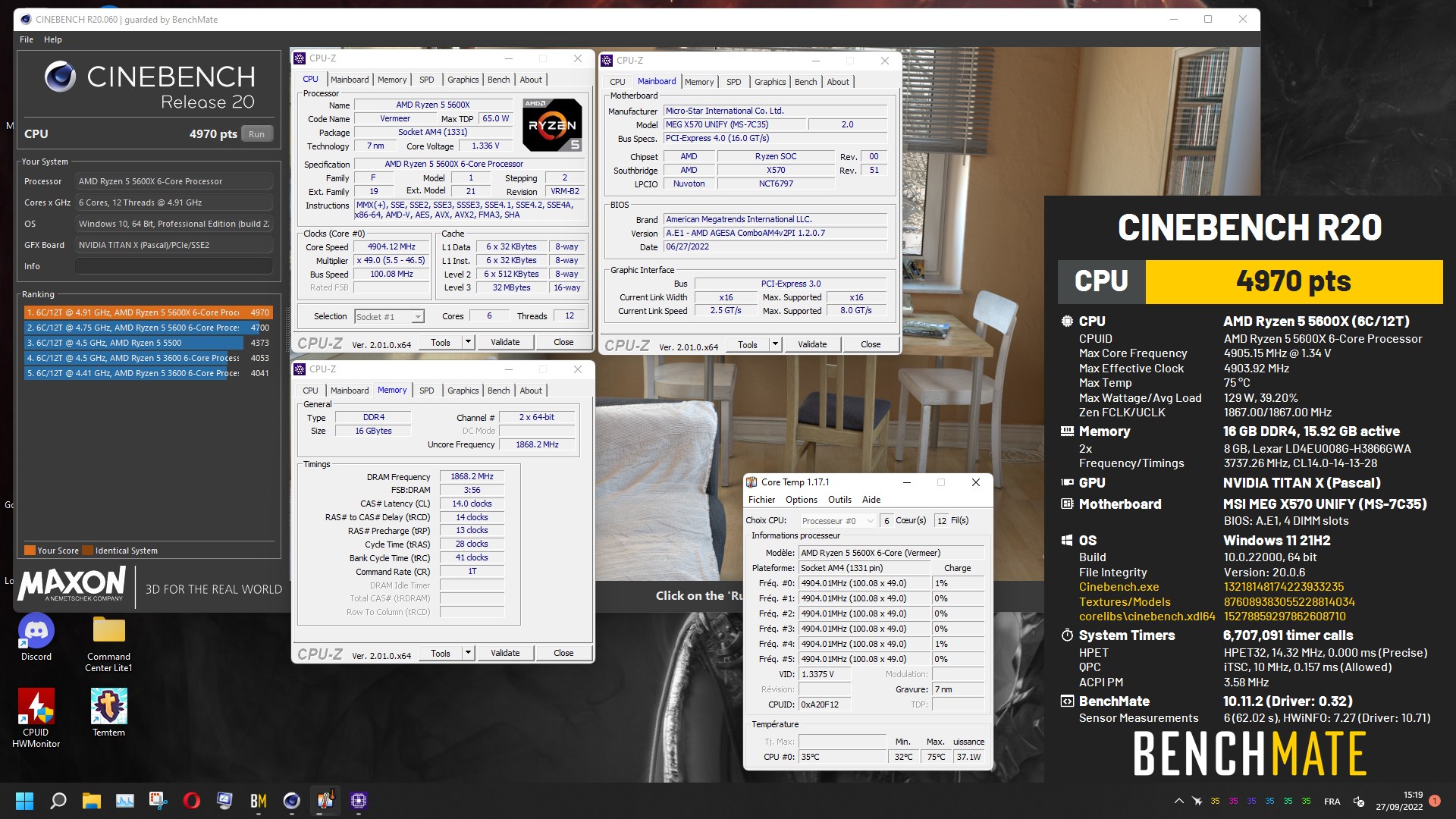Click top-left CPU-Z window title icon
Viewport: 1456px width, 819px height.
pyautogui.click(x=300, y=58)
